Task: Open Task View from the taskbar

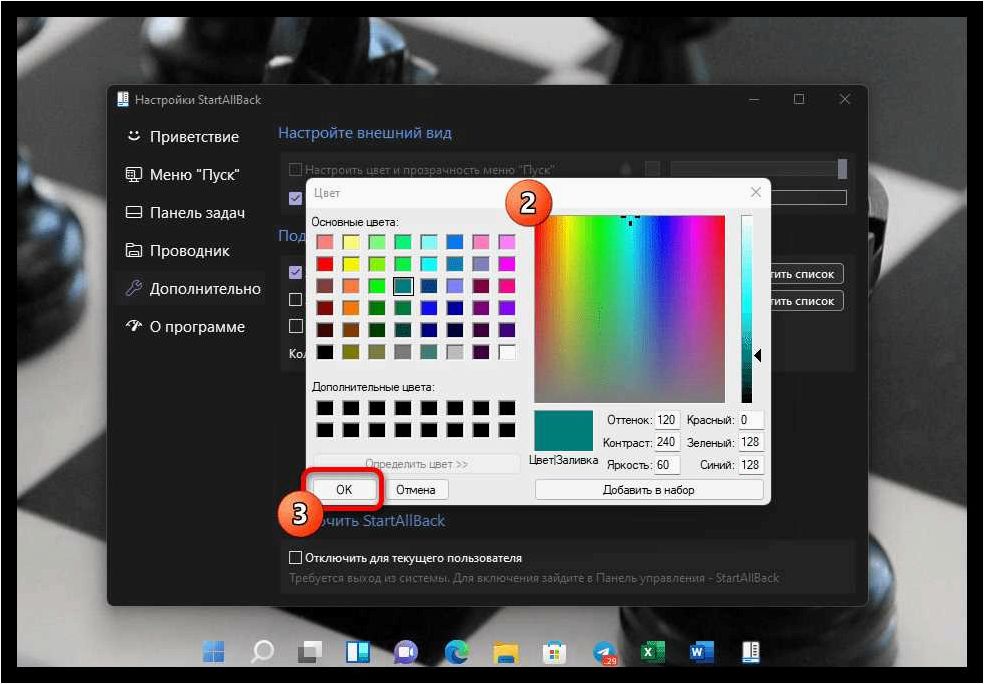Action: [x=310, y=653]
